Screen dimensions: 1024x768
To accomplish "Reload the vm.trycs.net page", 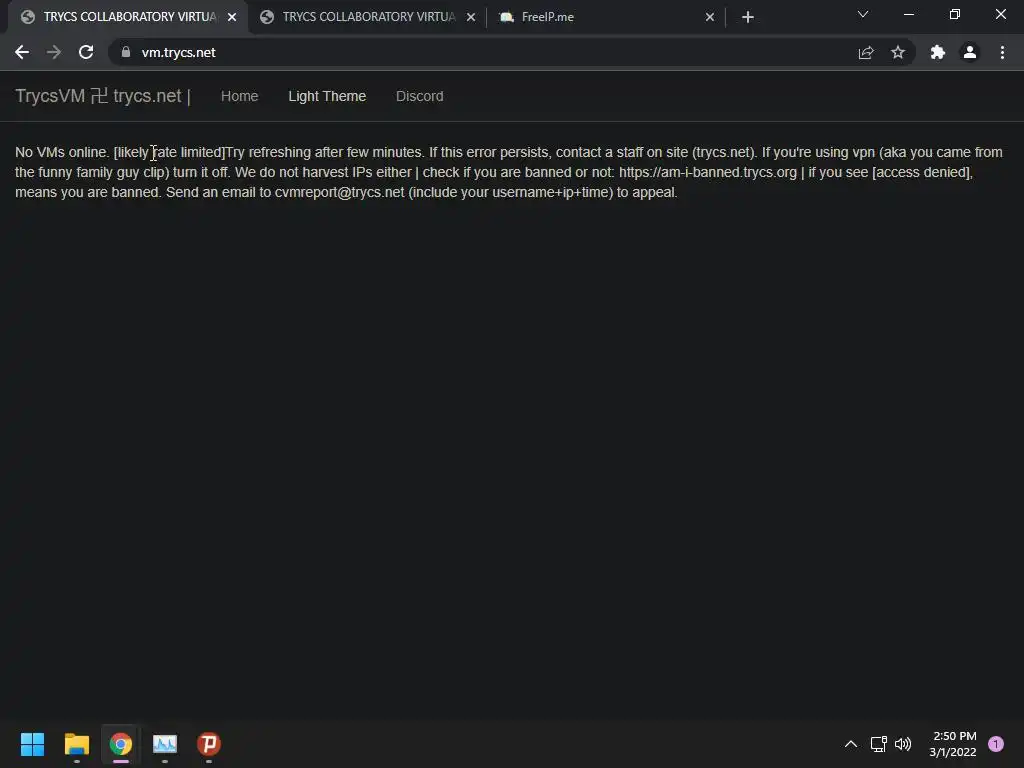I will pyautogui.click(x=86, y=52).
